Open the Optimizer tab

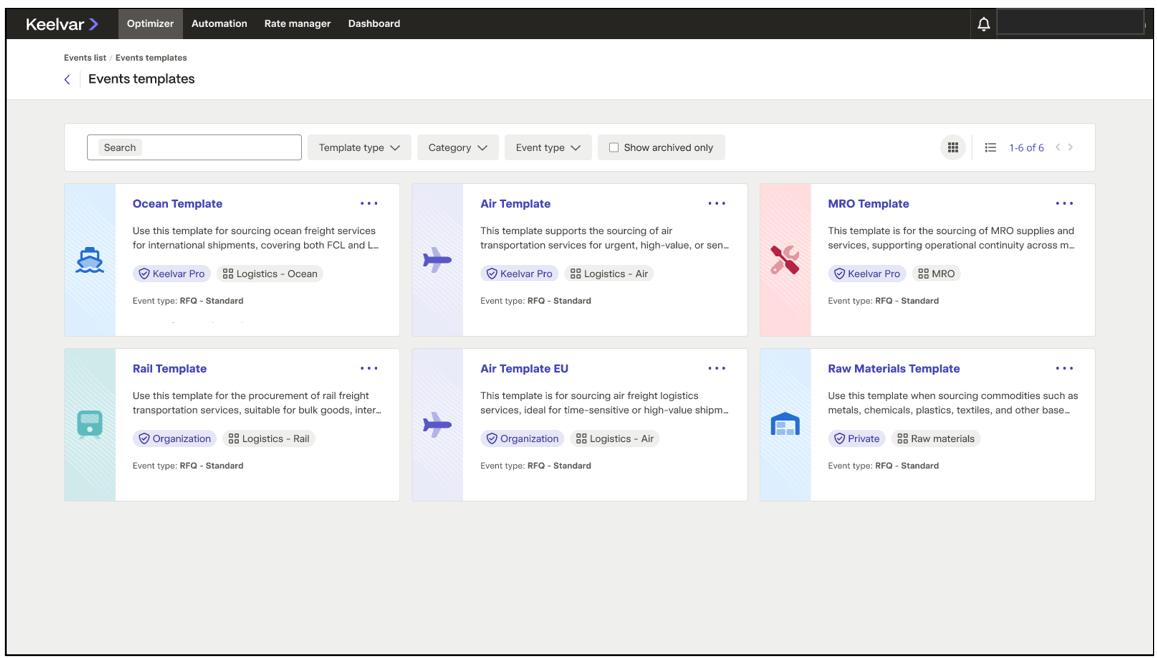coord(151,24)
